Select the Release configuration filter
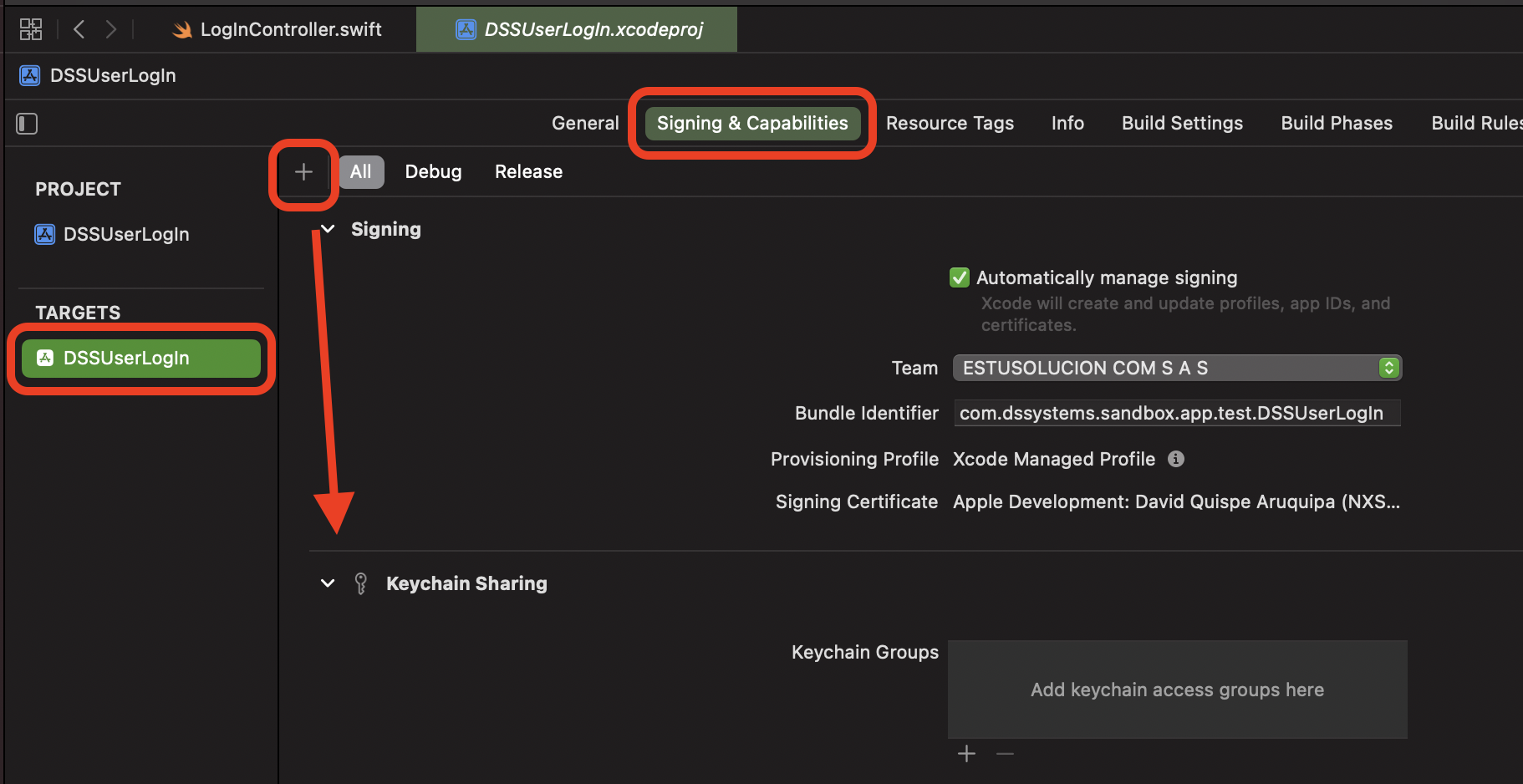 pos(528,172)
